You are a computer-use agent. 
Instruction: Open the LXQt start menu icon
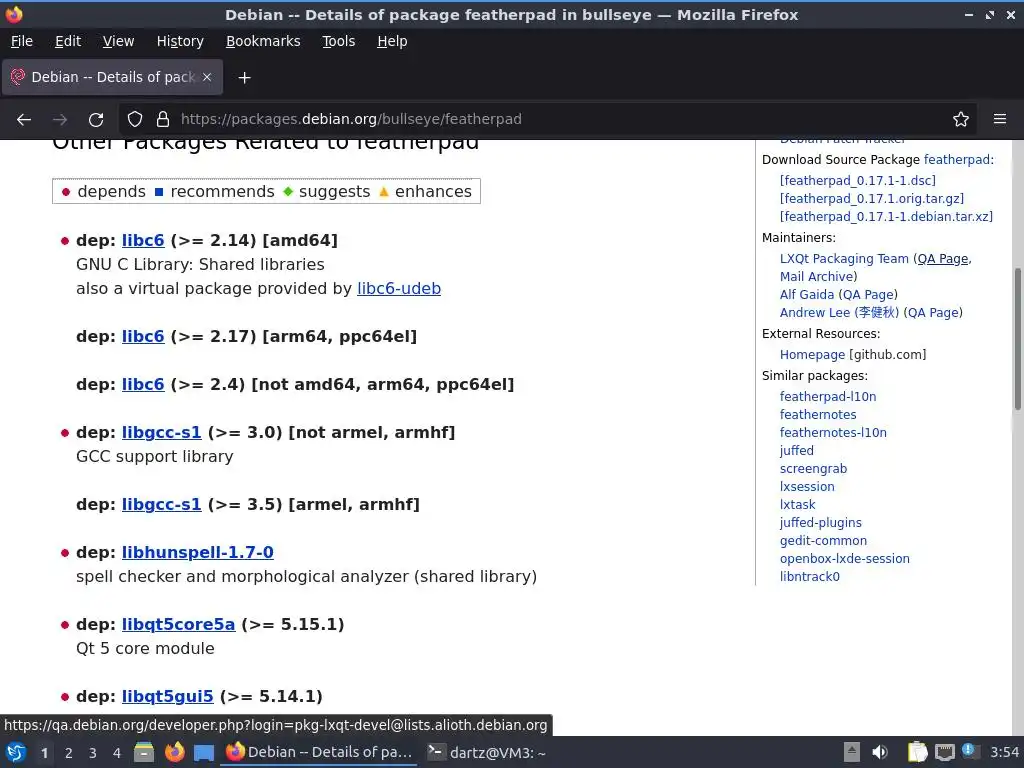pos(16,752)
